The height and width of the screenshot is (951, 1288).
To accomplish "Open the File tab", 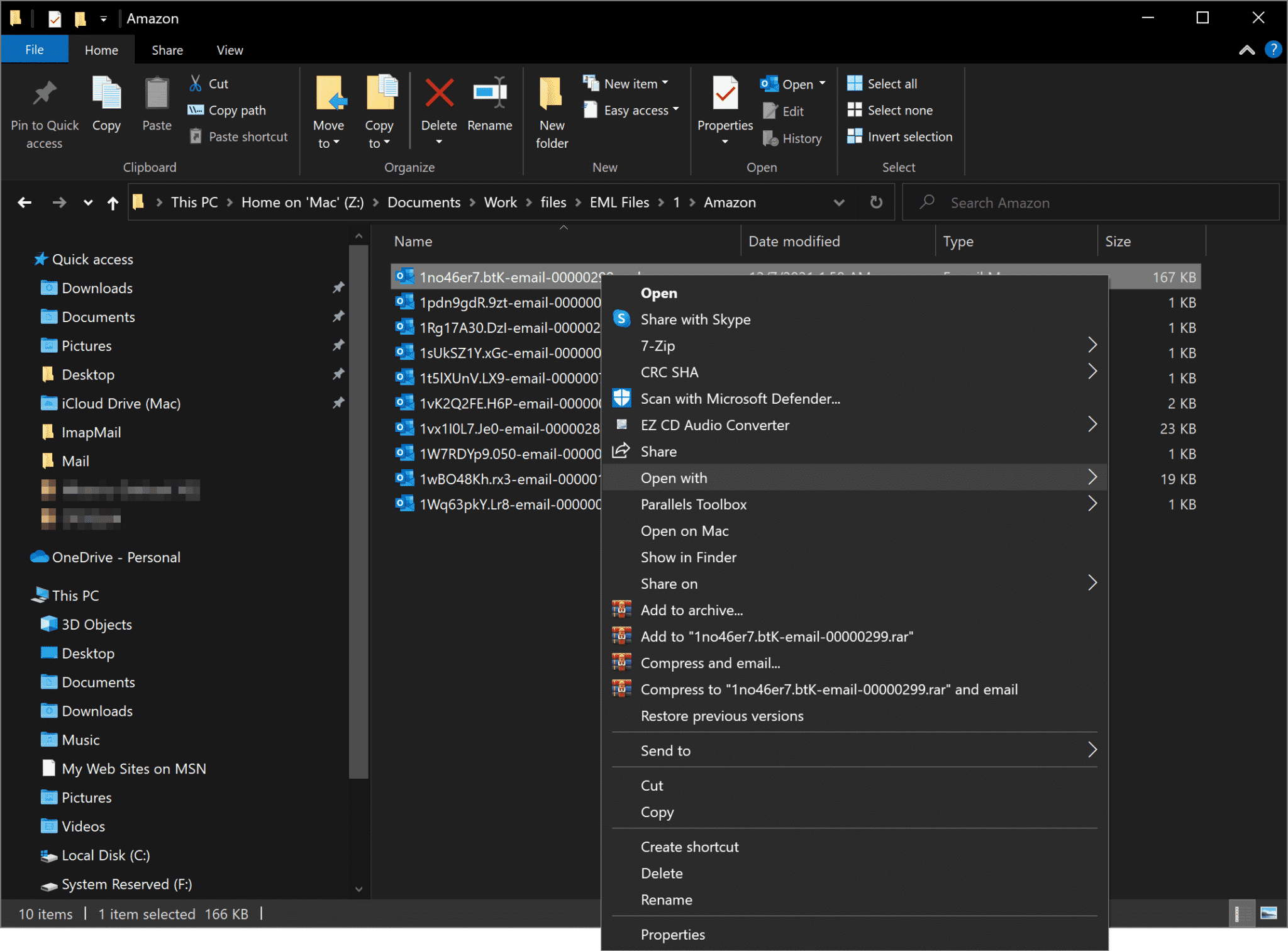I will coord(35,50).
